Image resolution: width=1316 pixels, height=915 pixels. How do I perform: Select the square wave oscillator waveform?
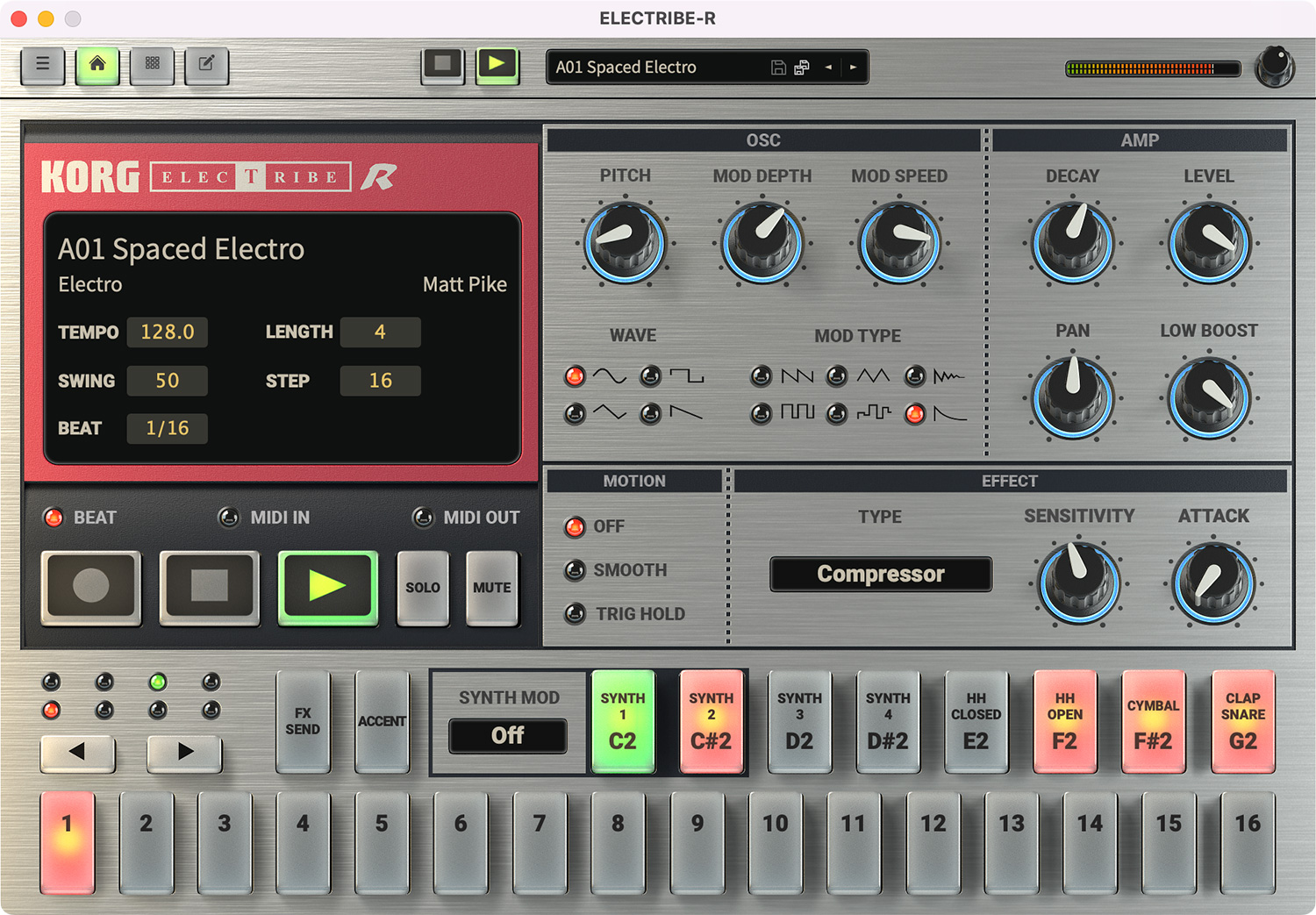click(x=650, y=376)
